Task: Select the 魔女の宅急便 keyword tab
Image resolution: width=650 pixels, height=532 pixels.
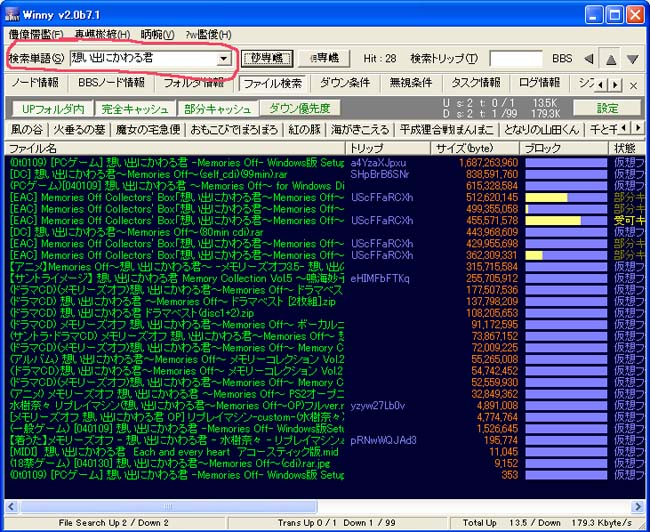Action: [x=148, y=130]
